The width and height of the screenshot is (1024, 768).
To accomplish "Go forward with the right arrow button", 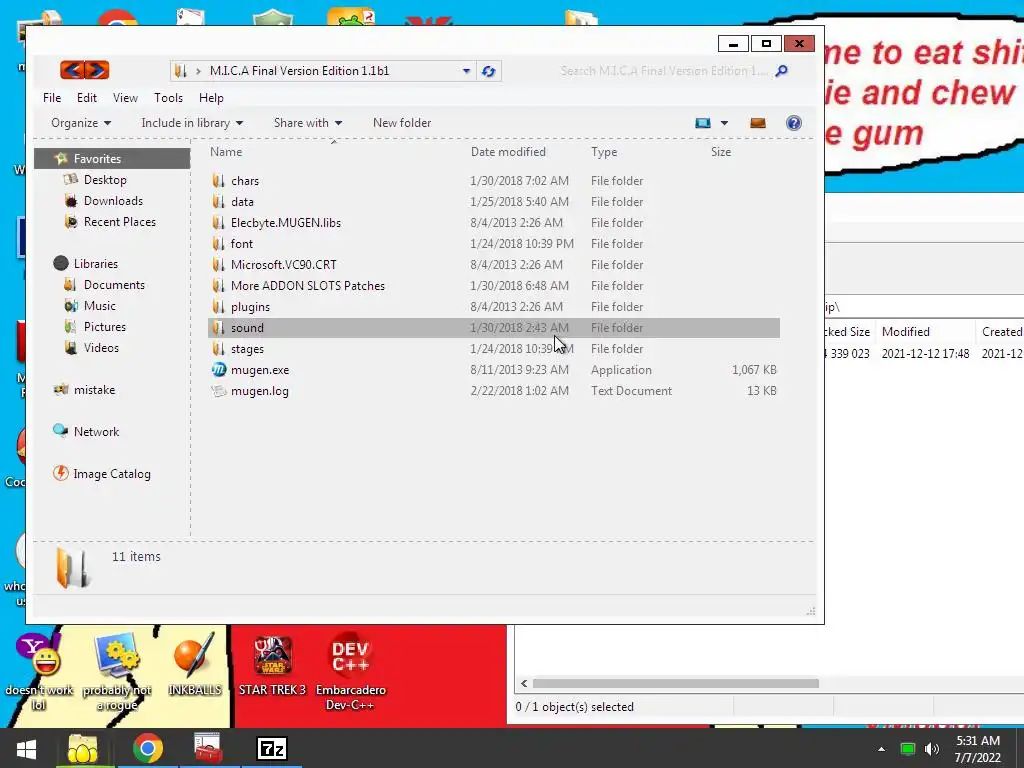I will [x=97, y=70].
